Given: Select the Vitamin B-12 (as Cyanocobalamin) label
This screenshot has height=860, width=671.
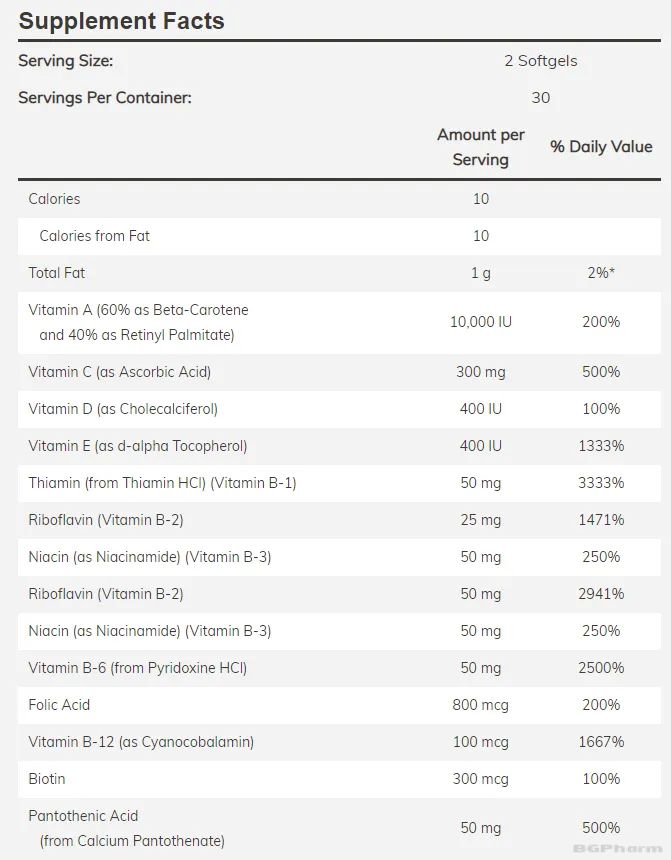Looking at the screenshot, I should tap(141, 742).
